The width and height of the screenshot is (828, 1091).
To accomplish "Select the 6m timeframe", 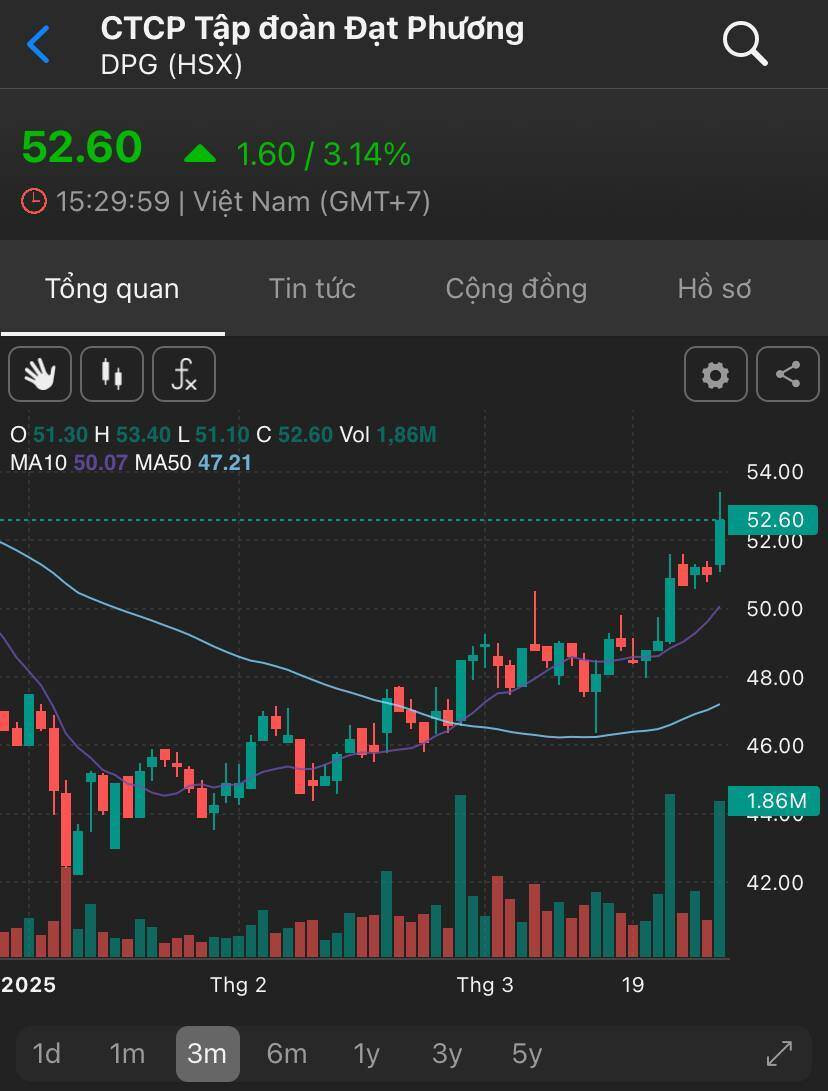I will click(287, 1053).
